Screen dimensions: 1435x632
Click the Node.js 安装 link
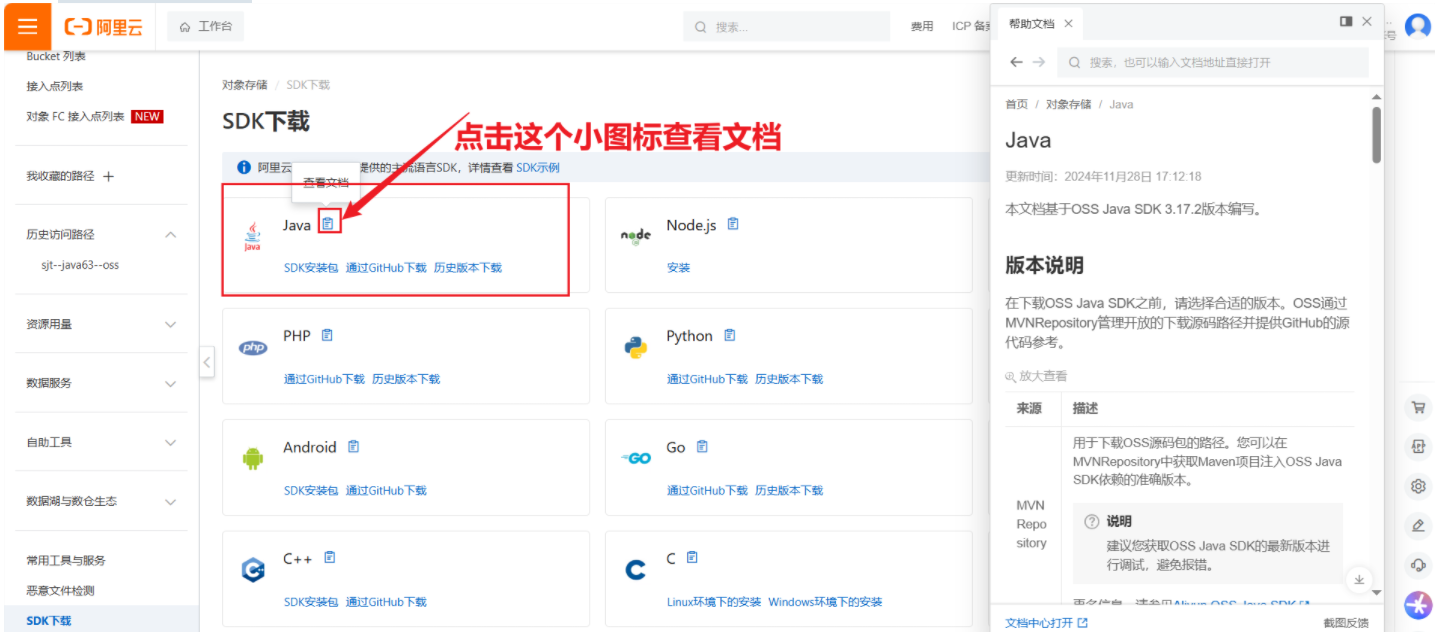[x=678, y=268]
